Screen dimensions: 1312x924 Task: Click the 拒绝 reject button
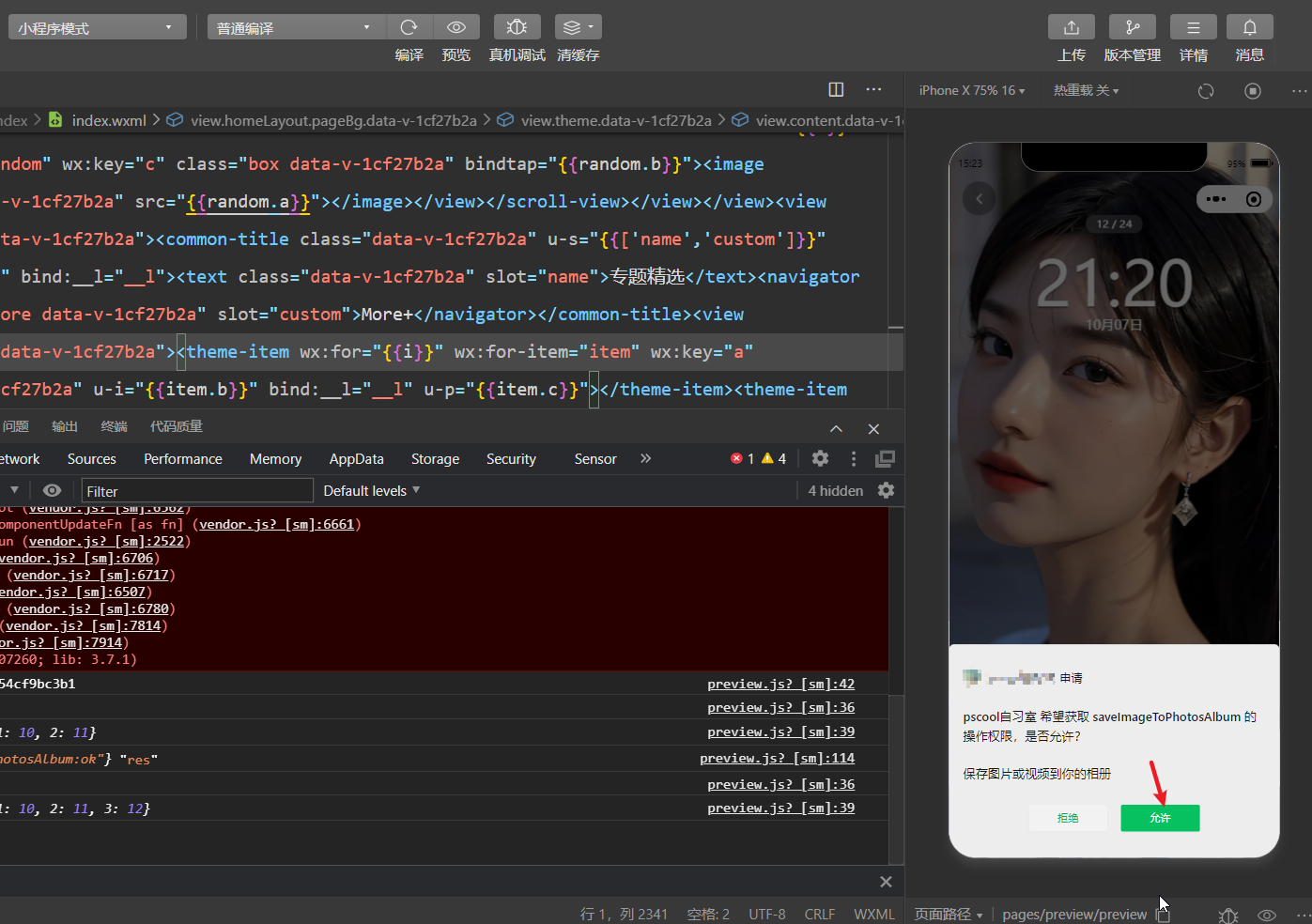click(1068, 818)
